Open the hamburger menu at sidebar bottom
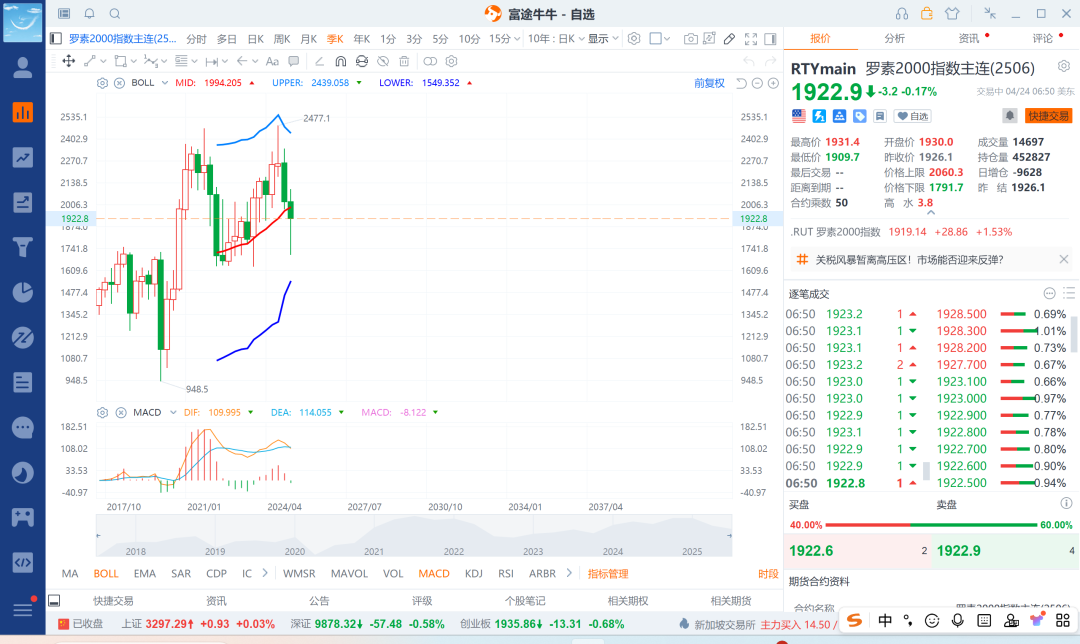The height and width of the screenshot is (644, 1080). tap(23, 609)
